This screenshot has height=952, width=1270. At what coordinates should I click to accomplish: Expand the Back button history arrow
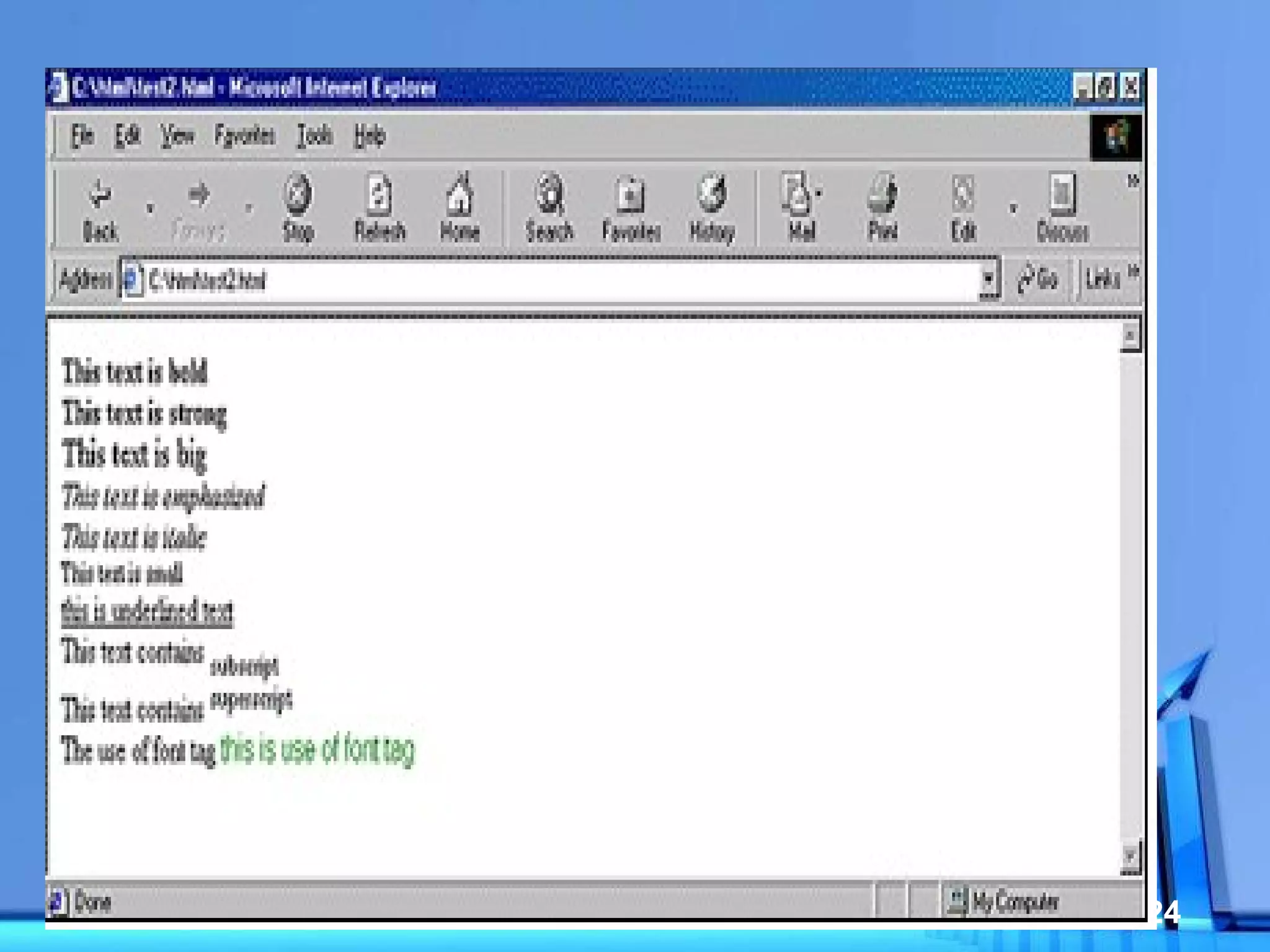point(149,208)
